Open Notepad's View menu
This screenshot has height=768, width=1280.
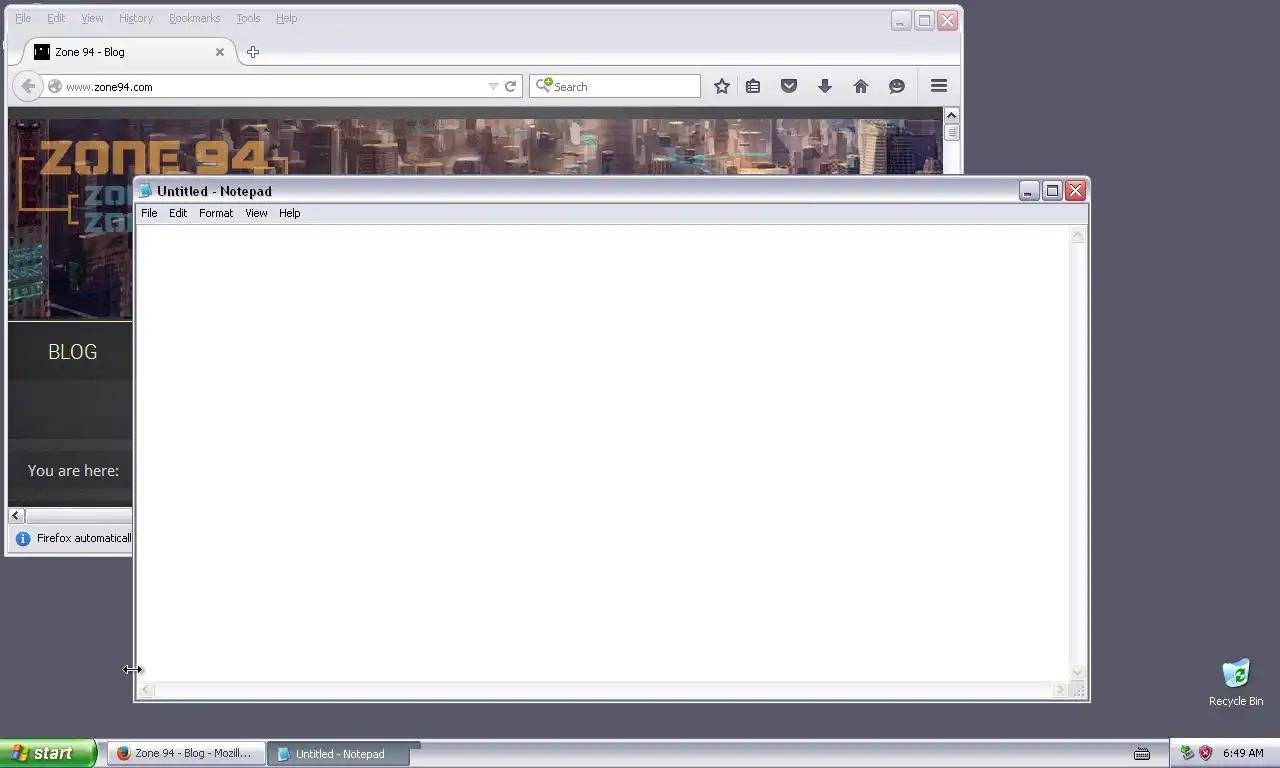256,213
